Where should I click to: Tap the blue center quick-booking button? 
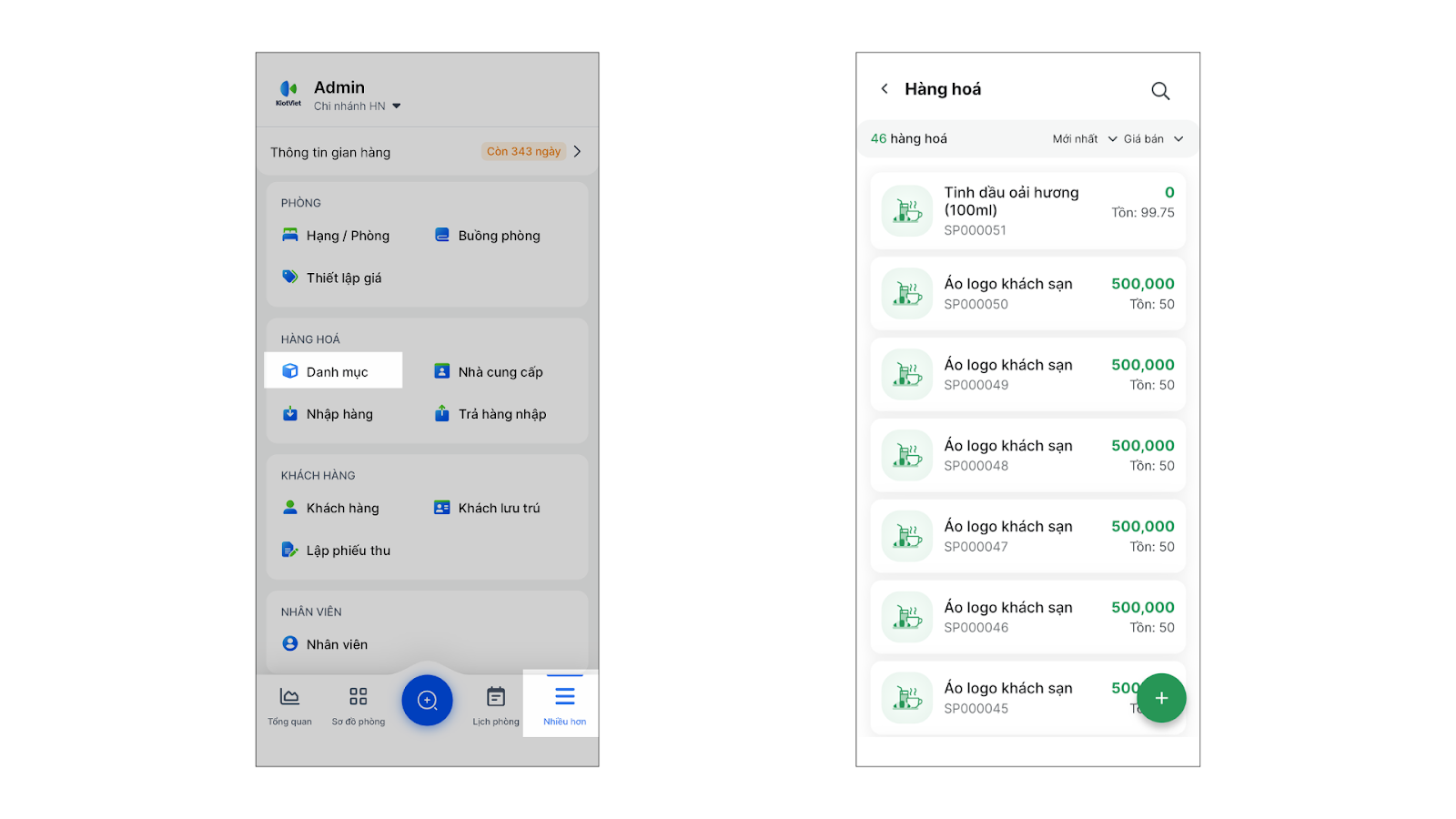pos(427,700)
